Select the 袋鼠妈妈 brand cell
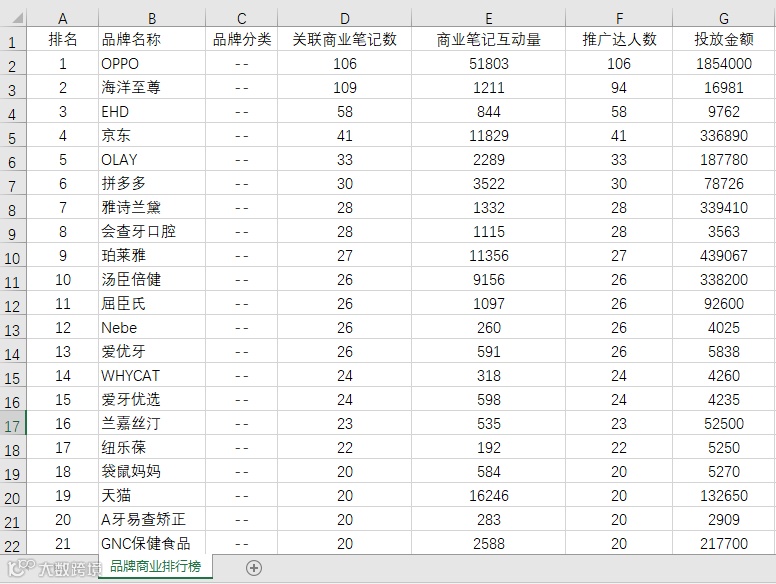The height and width of the screenshot is (584, 776). pos(152,472)
